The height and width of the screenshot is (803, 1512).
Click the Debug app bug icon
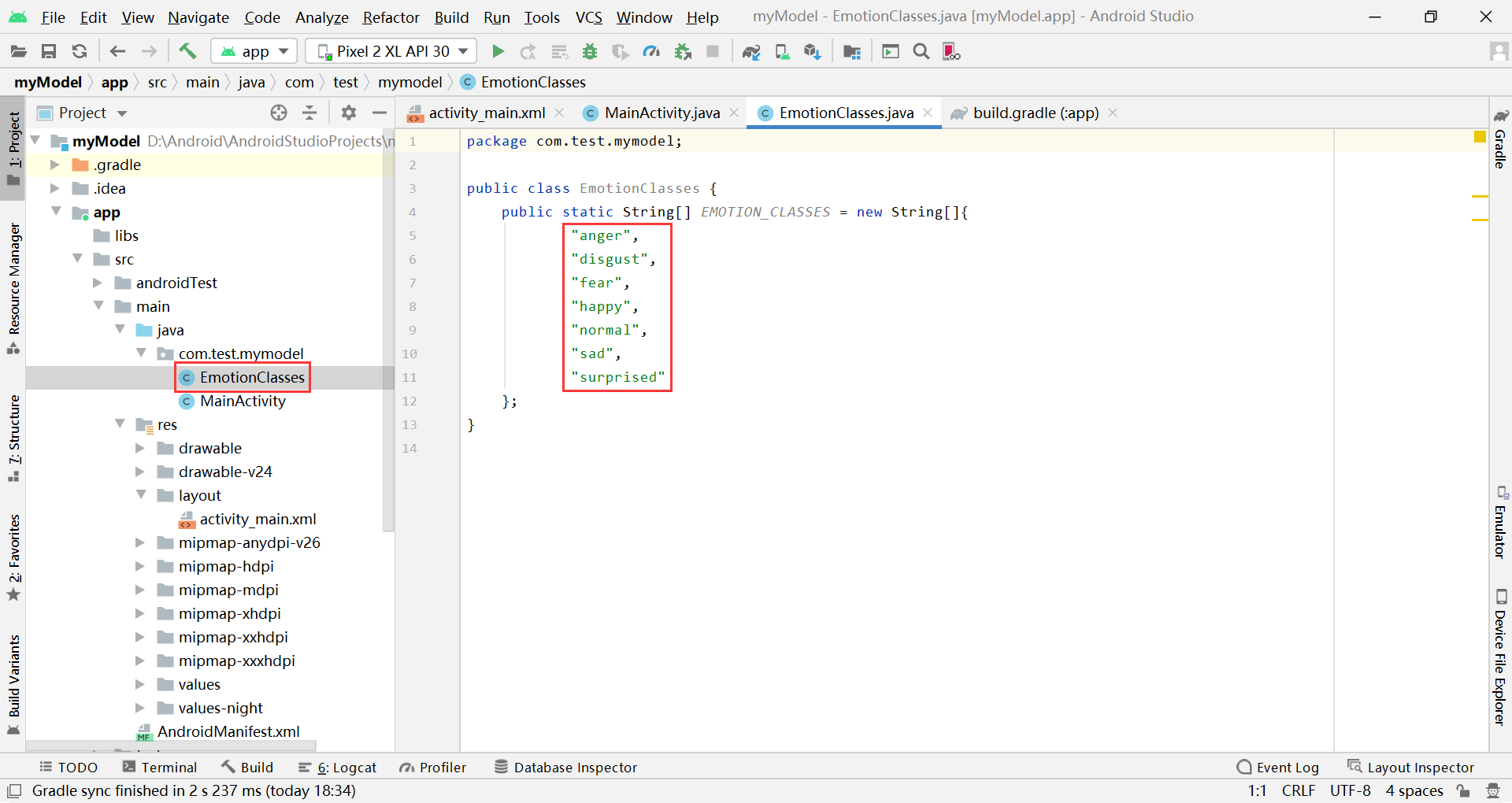point(589,52)
